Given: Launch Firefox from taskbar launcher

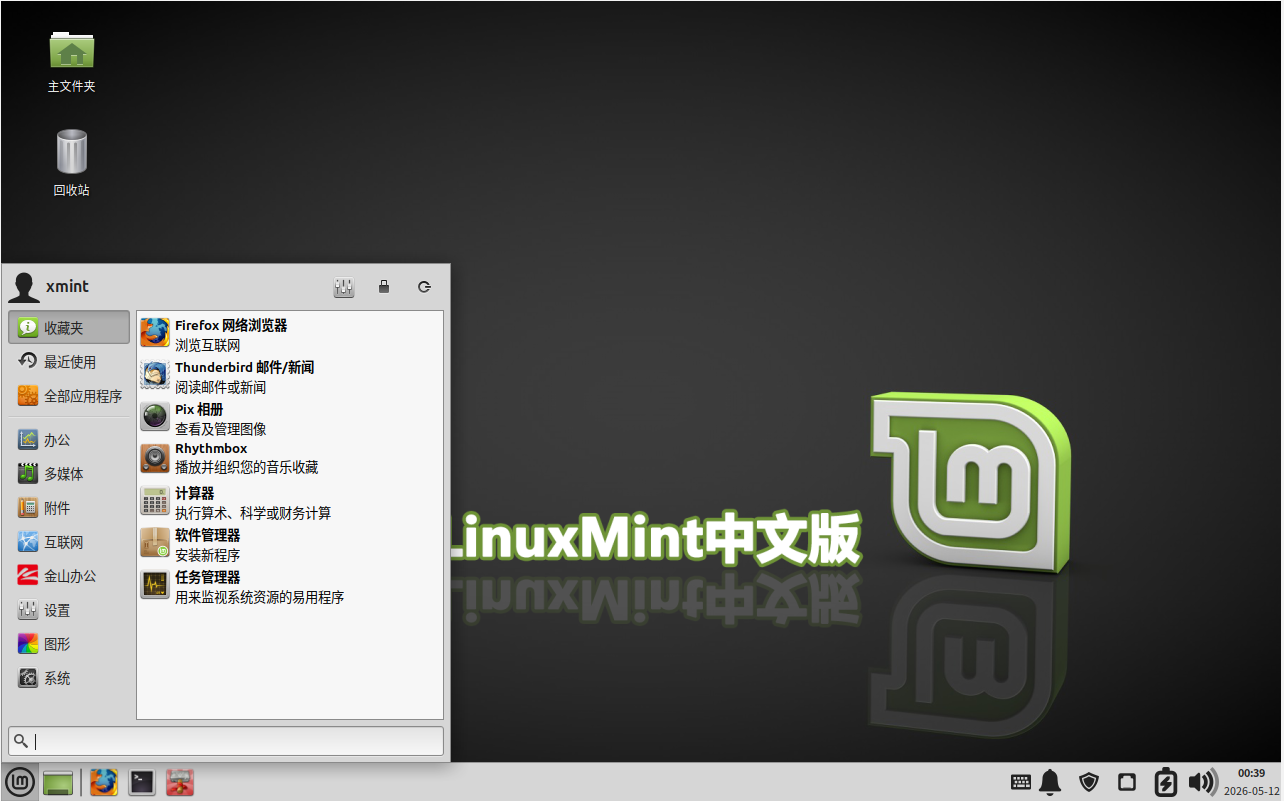Looking at the screenshot, I should tap(104, 782).
